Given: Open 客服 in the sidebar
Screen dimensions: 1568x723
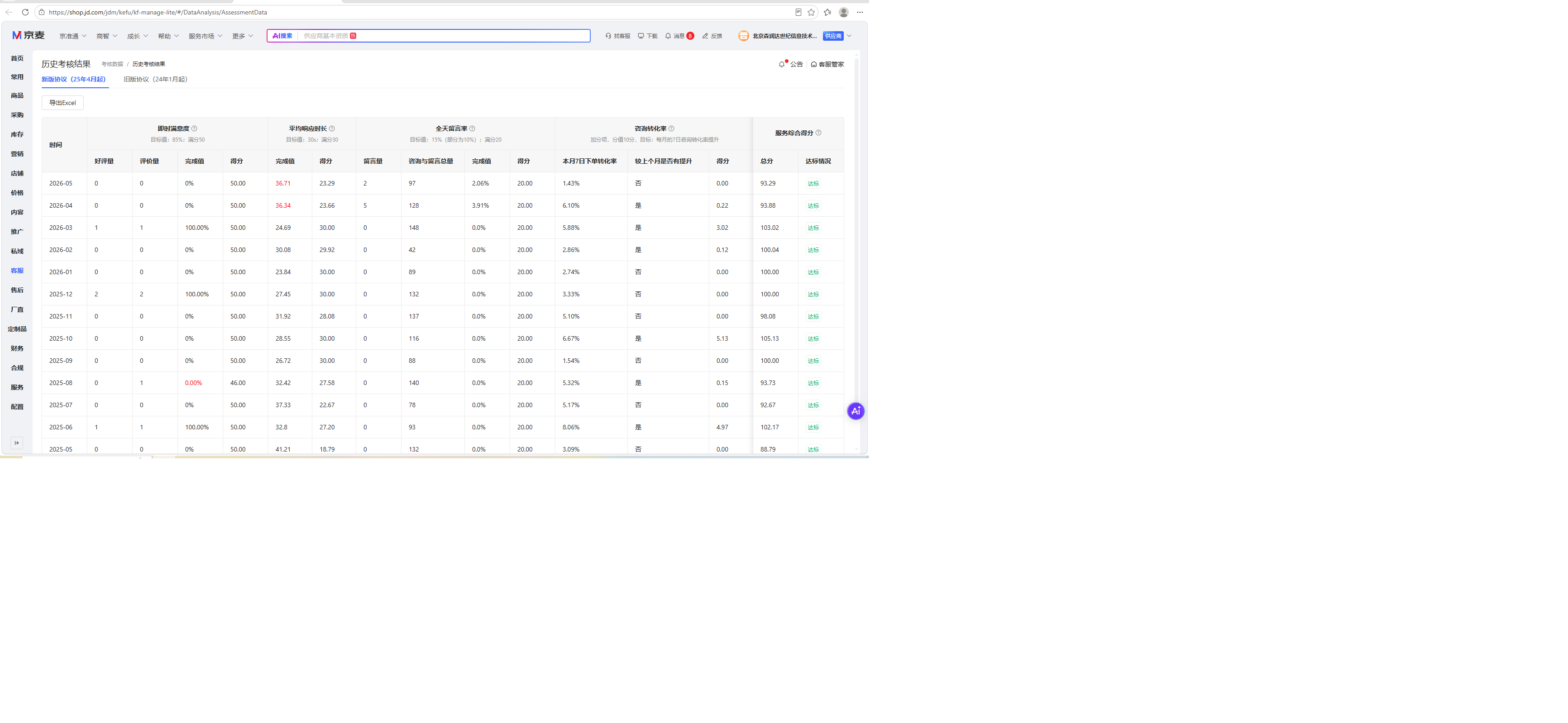Looking at the screenshot, I should 17,270.
